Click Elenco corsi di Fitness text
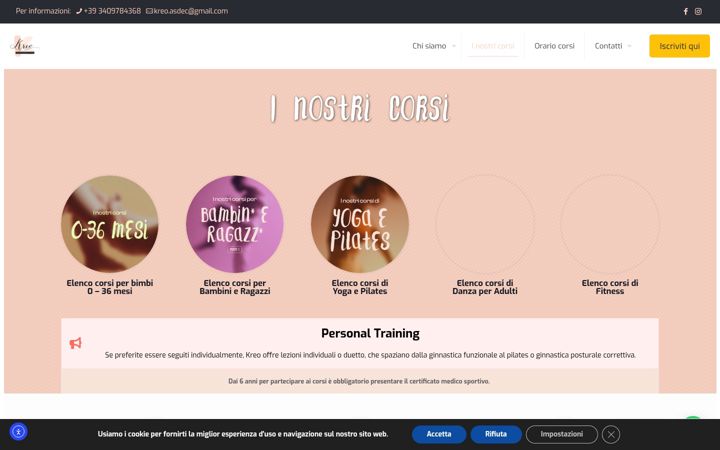Viewport: 720px width, 450px height. (x=610, y=287)
